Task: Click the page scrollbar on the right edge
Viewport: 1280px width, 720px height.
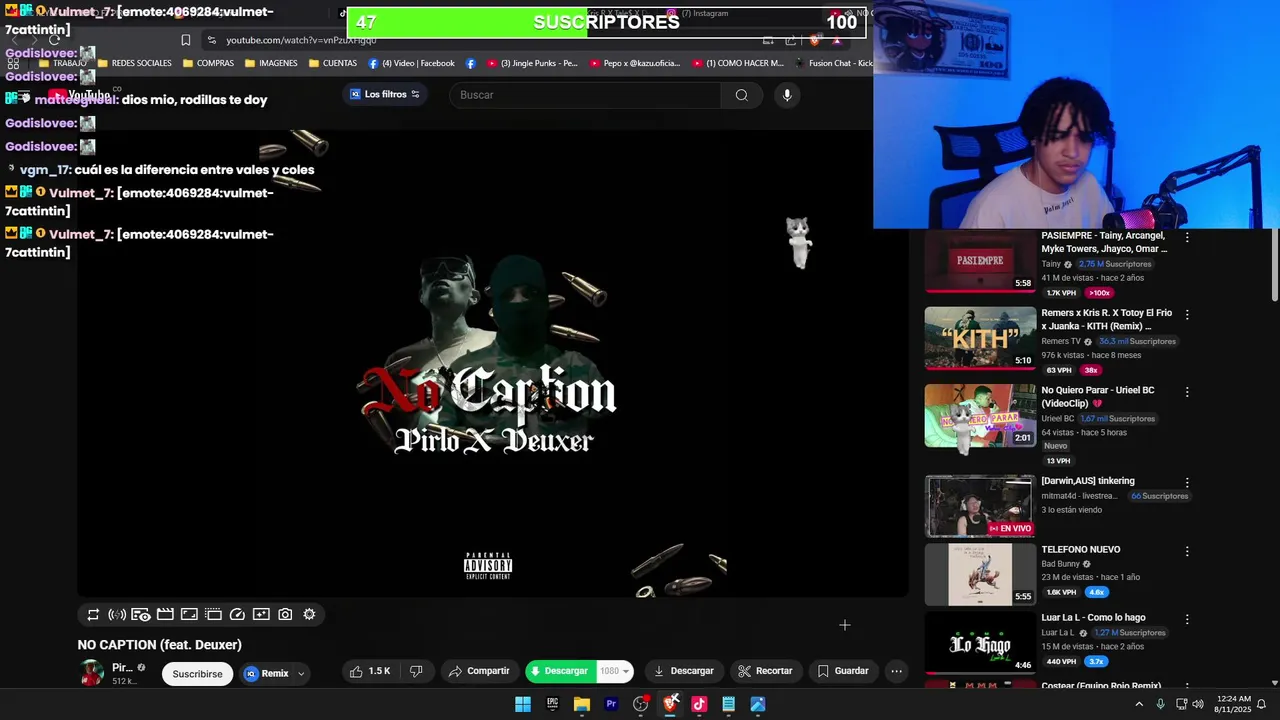Action: tap(1275, 265)
